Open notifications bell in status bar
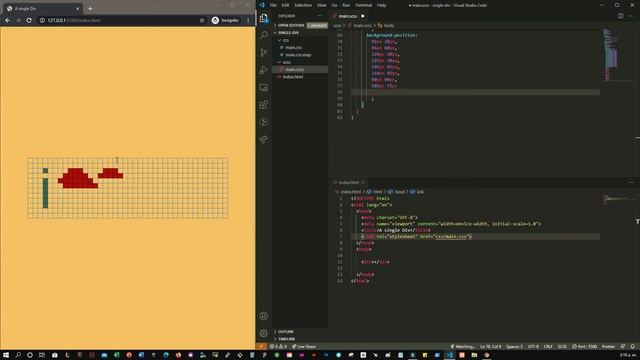This screenshot has height=360, width=640. point(632,347)
